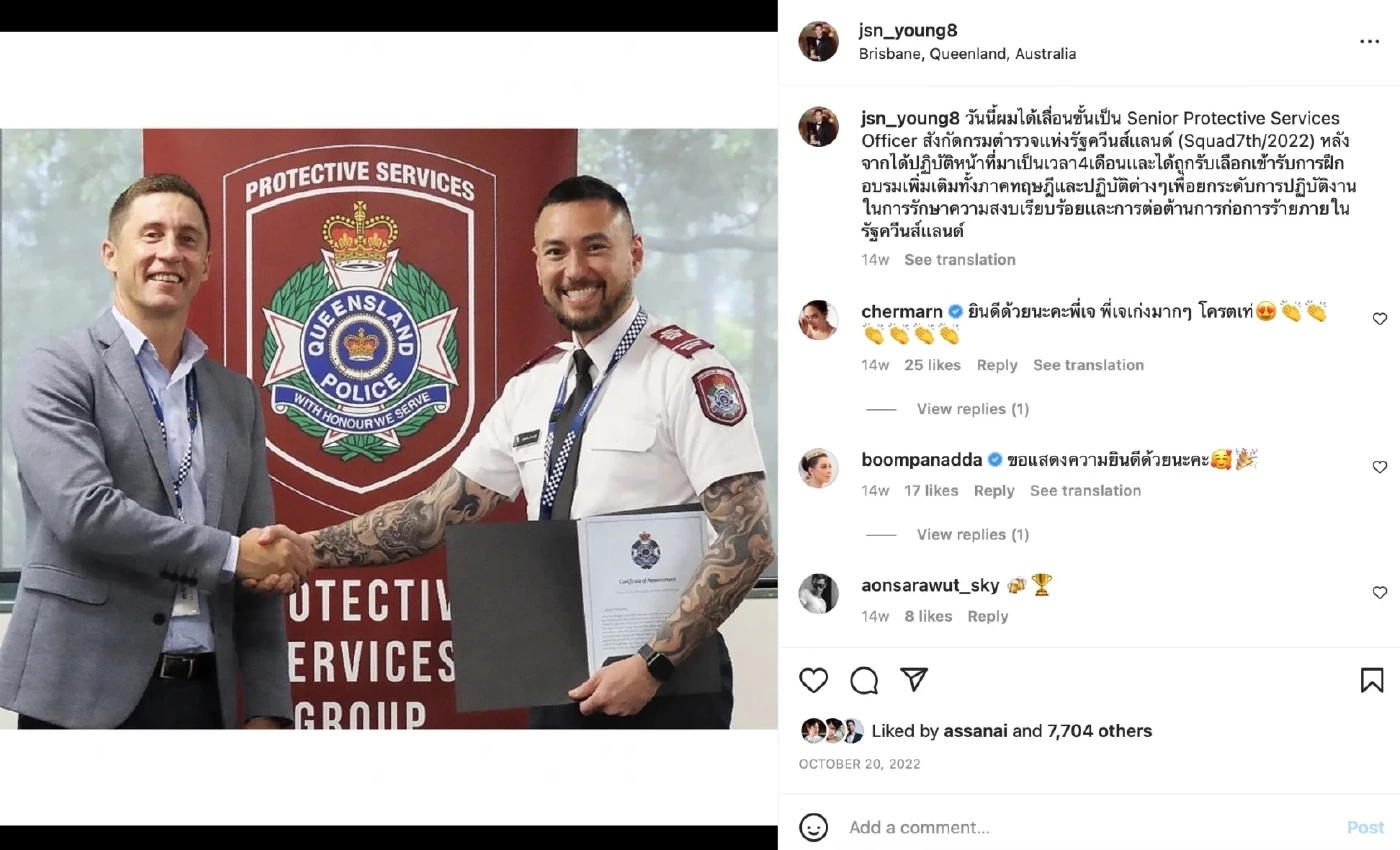Save the post with the bookmark icon

(1372, 681)
